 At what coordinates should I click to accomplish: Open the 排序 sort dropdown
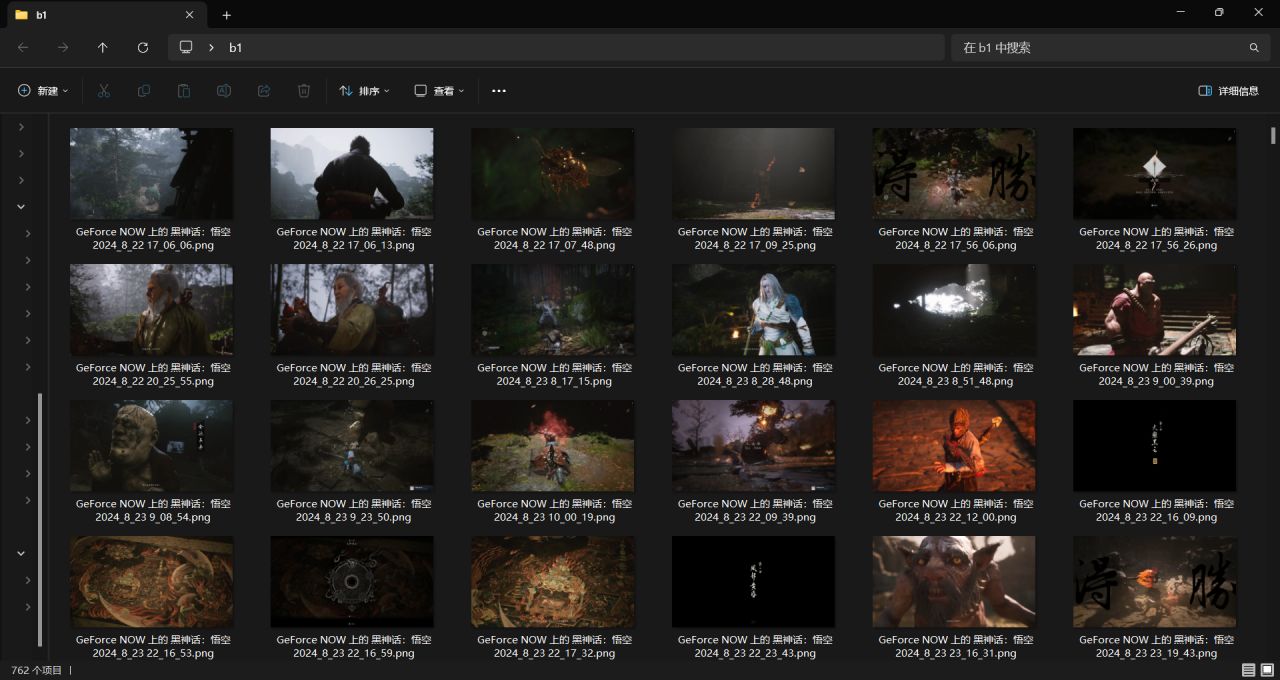(364, 91)
